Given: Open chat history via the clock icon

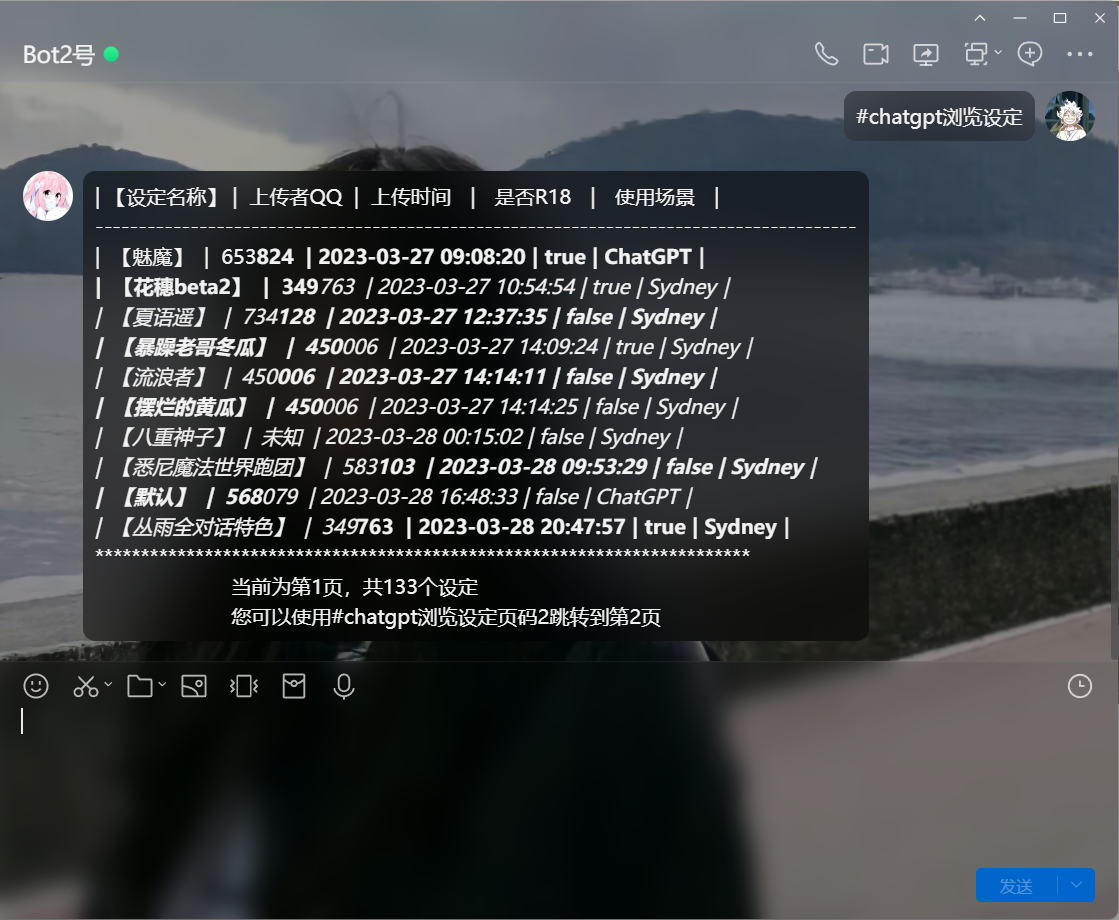Looking at the screenshot, I should click(1080, 686).
